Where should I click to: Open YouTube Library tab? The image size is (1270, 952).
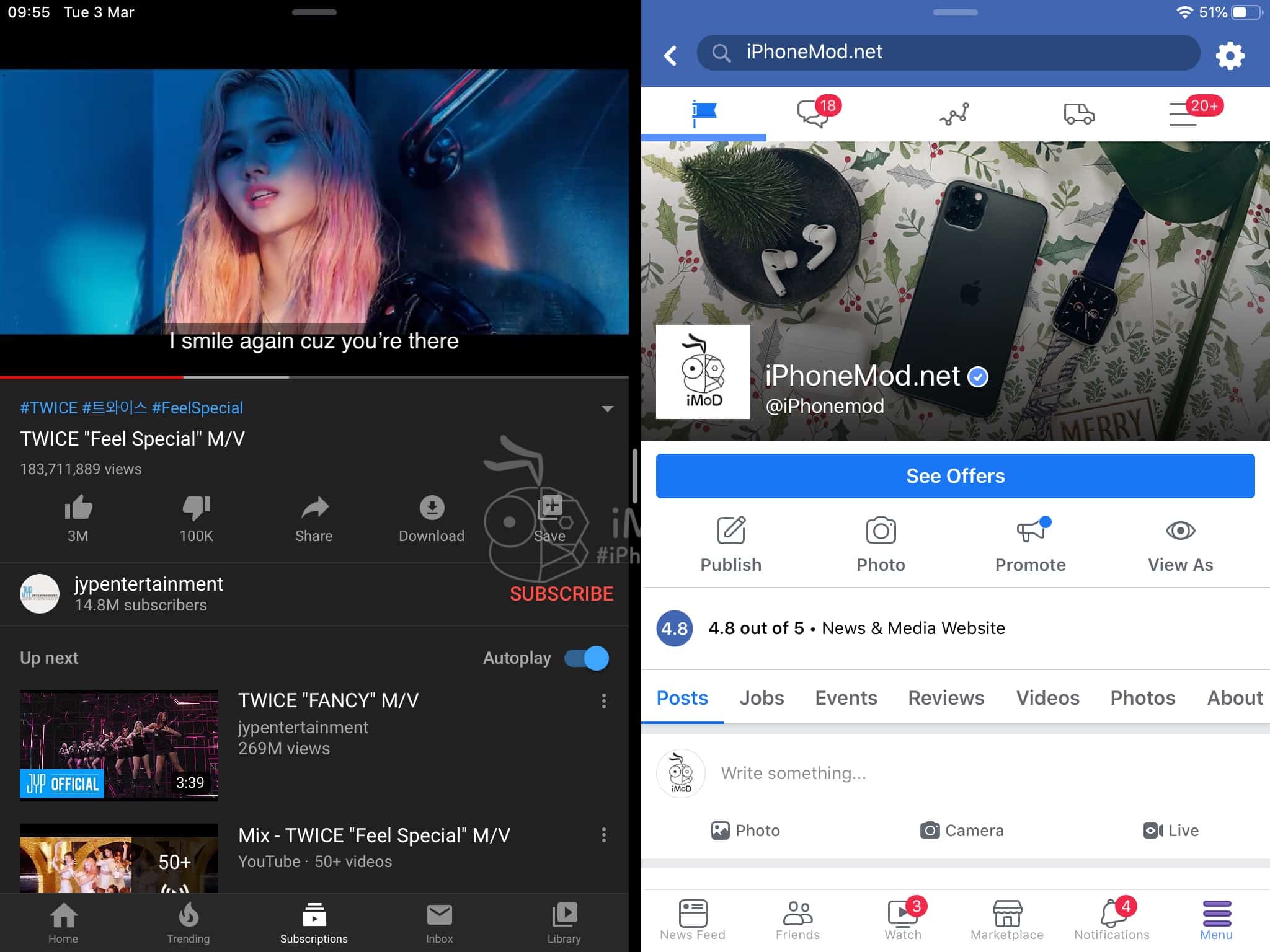(564, 923)
